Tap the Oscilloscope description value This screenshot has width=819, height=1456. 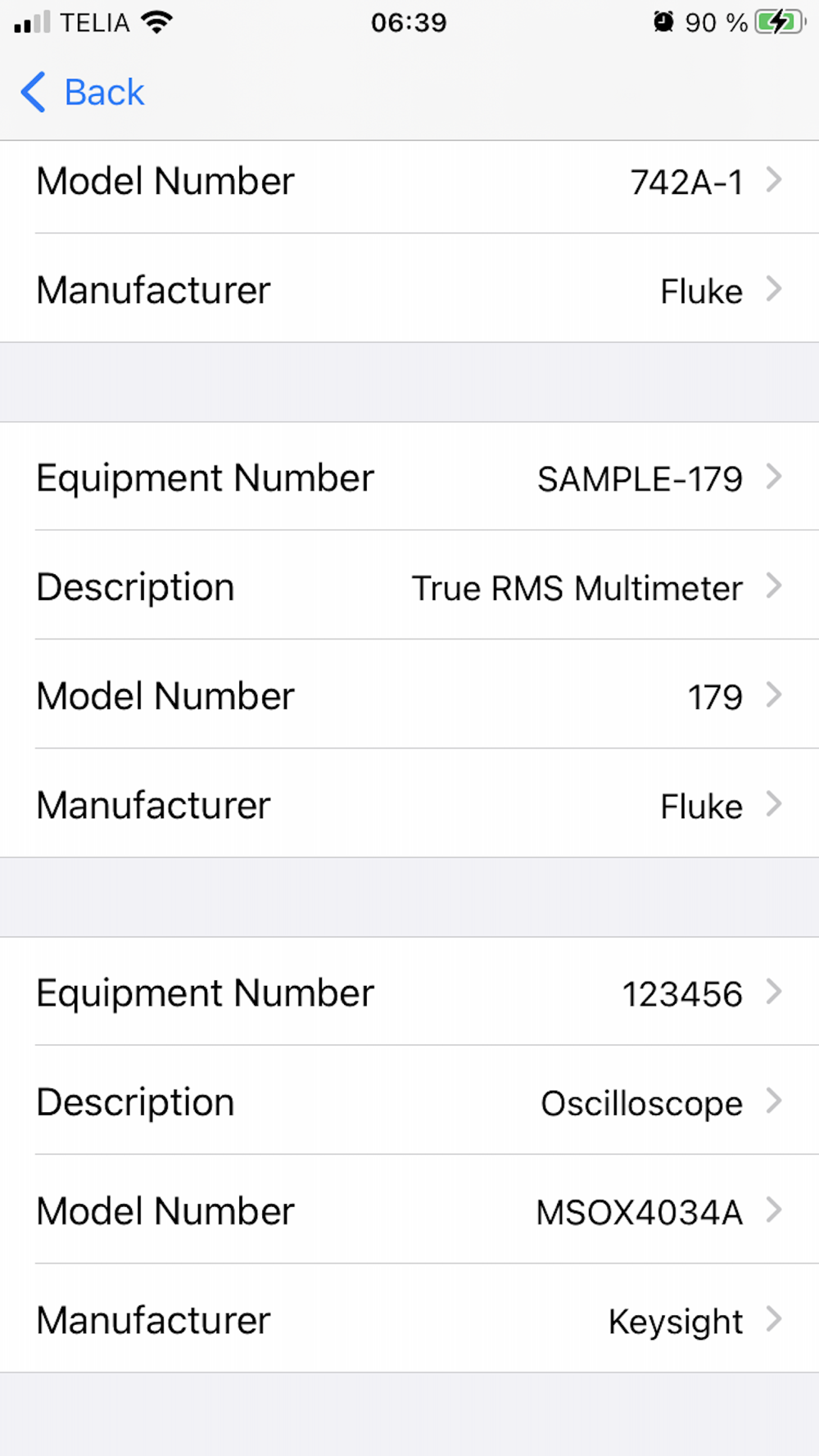(x=641, y=1103)
